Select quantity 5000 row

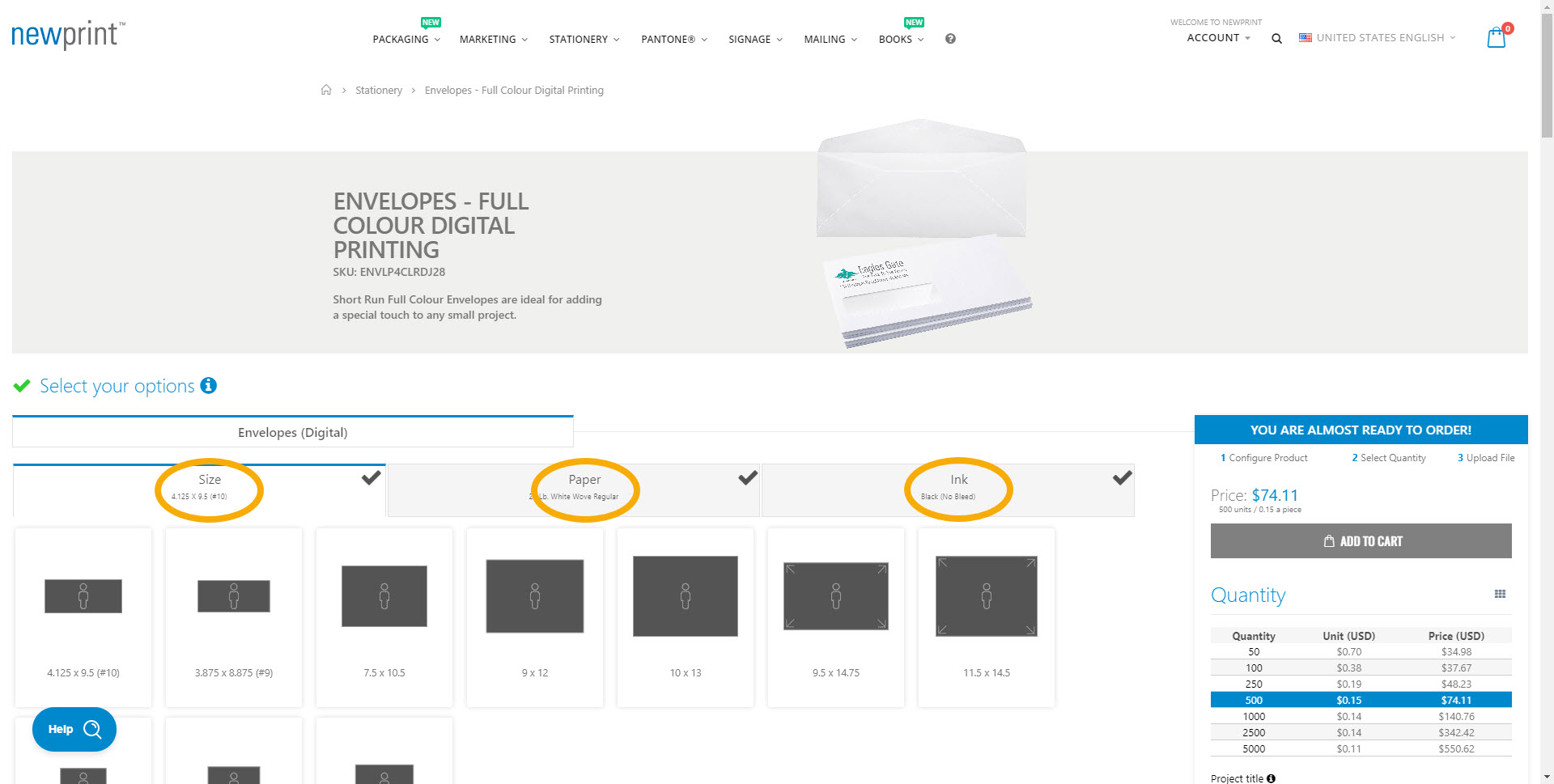click(x=1361, y=748)
